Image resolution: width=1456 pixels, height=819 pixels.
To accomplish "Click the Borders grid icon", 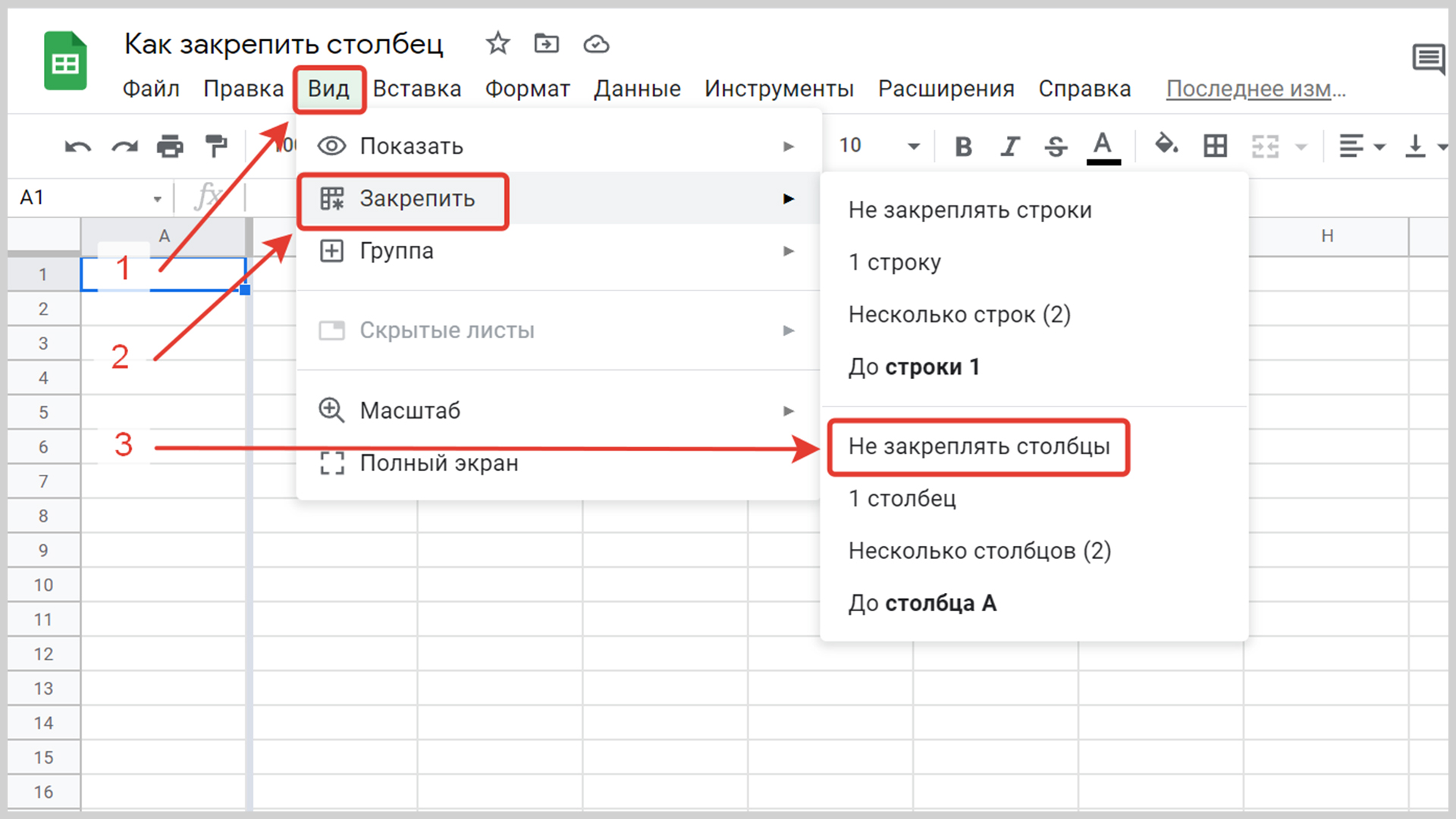I will (x=1215, y=146).
